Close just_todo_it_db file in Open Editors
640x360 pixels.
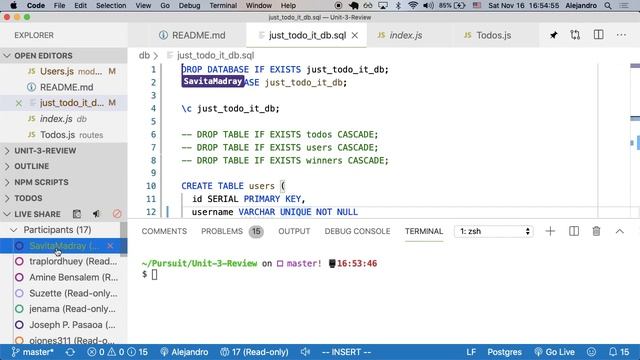pos(19,103)
